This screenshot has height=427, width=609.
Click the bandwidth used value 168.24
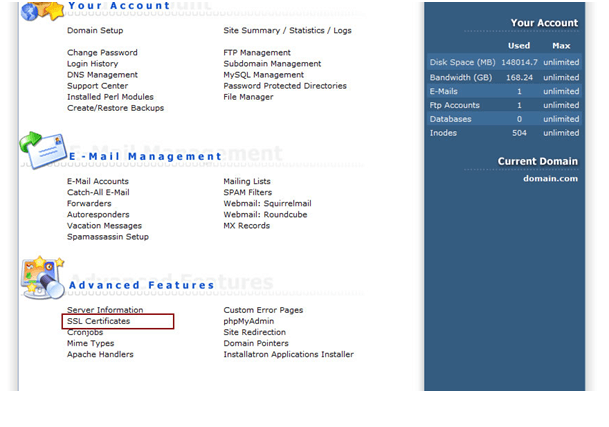pyautogui.click(x=519, y=77)
